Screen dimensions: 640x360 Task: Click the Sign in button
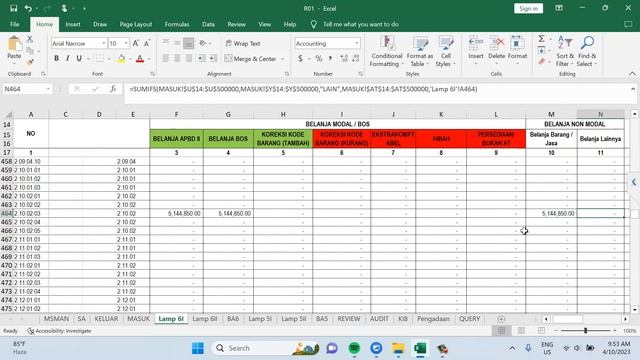(x=528, y=9)
